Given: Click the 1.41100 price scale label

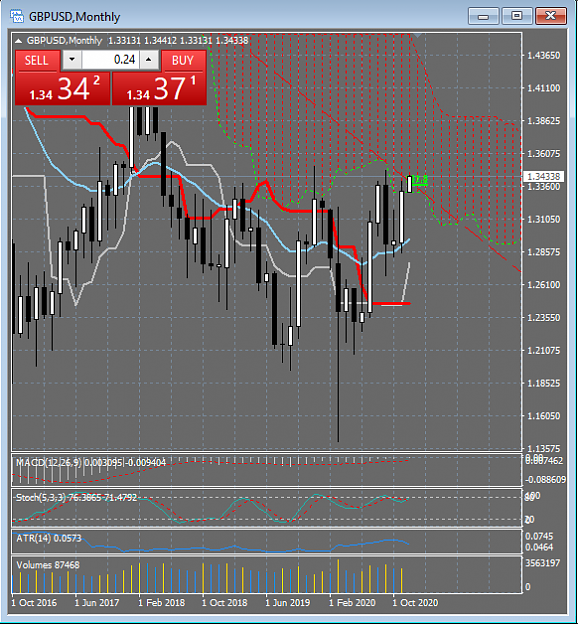Looking at the screenshot, I should 544,88.
